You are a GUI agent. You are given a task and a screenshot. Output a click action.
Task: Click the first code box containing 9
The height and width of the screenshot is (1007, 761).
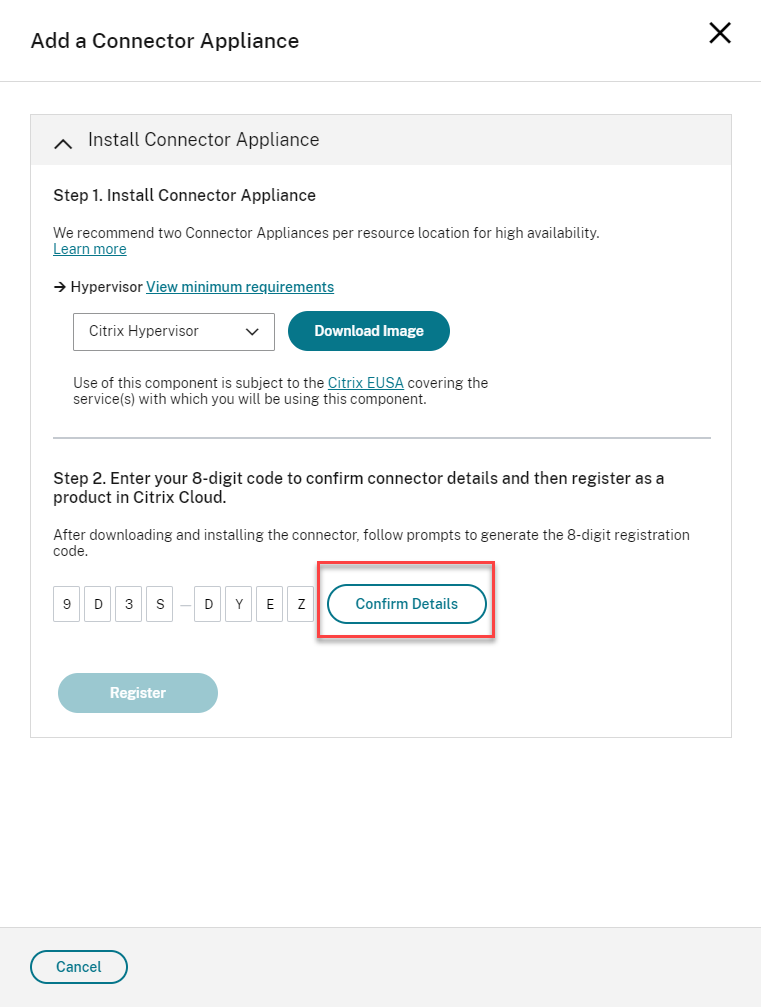pyautogui.click(x=66, y=604)
